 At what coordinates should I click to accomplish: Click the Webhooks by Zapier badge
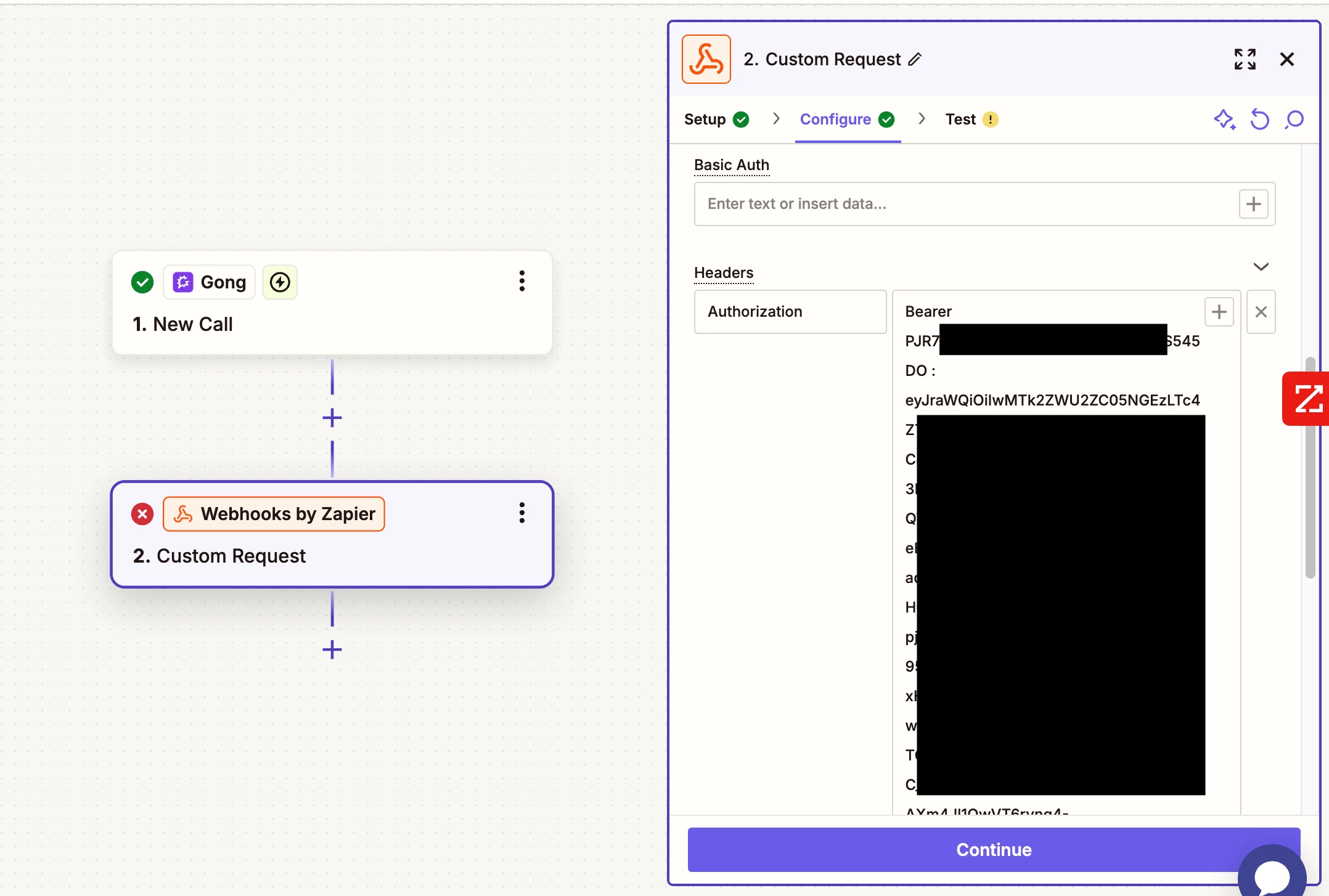point(274,514)
